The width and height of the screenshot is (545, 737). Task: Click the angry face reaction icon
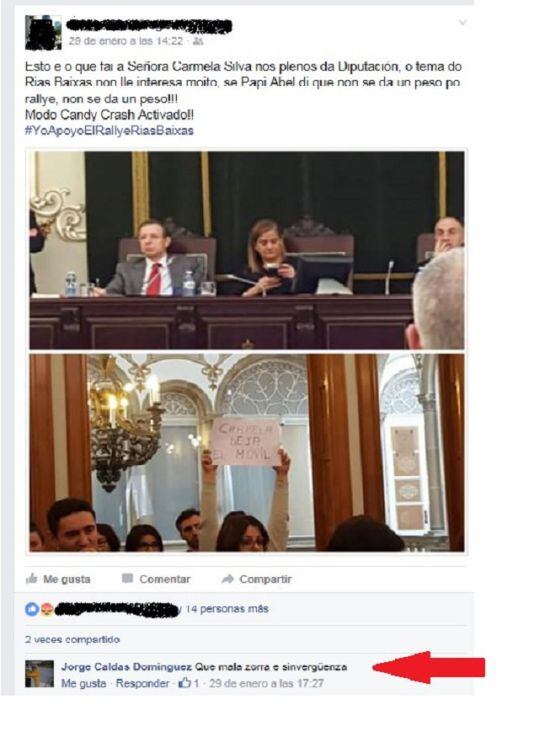46,610
